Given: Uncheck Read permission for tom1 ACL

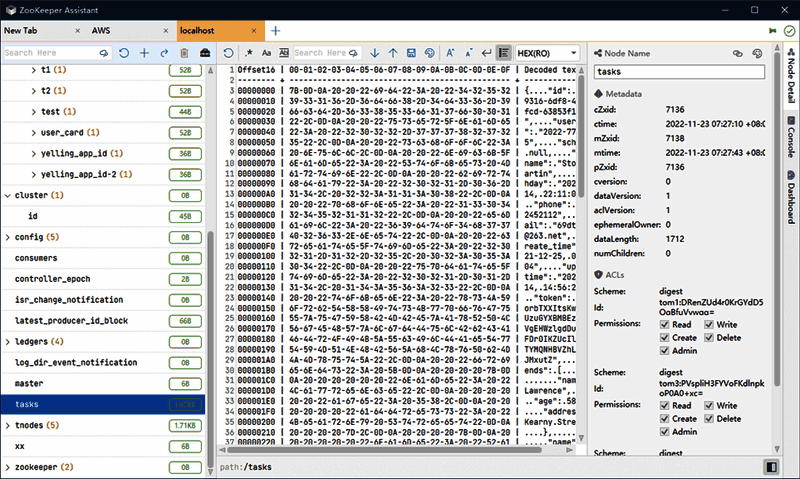Looking at the screenshot, I should coord(664,324).
